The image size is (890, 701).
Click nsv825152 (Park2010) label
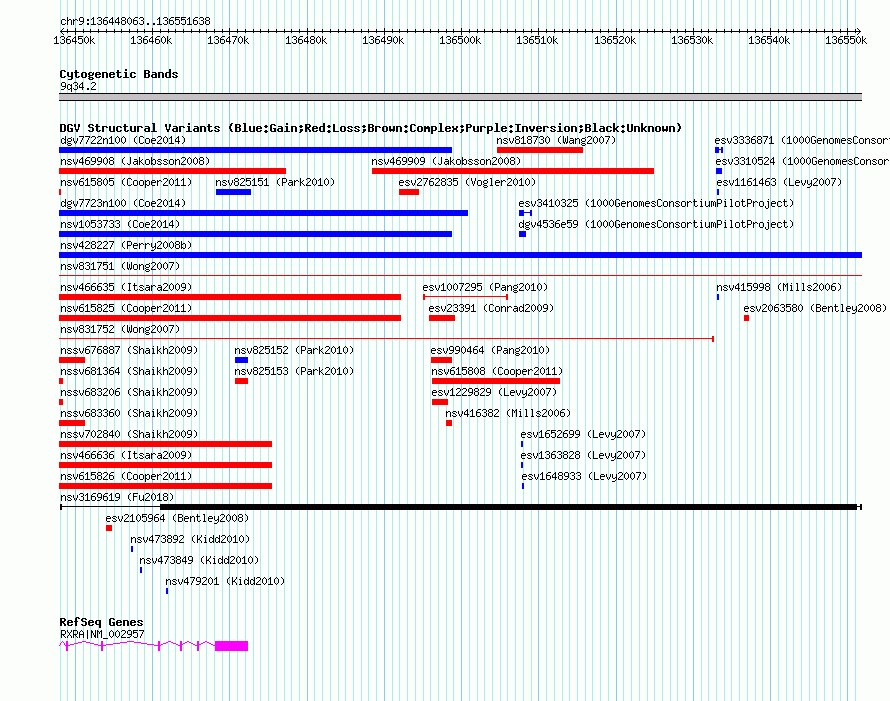[294, 350]
